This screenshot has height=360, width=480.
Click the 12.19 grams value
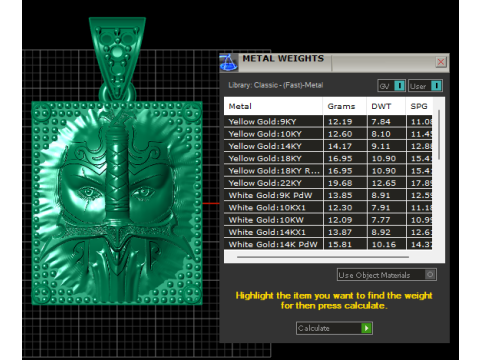click(x=340, y=122)
